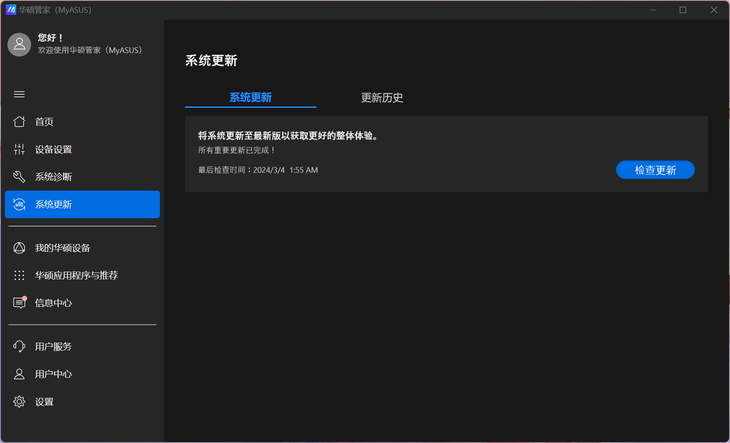Select the 系统更新 tab under the heading
The image size is (730, 443).
click(250, 98)
